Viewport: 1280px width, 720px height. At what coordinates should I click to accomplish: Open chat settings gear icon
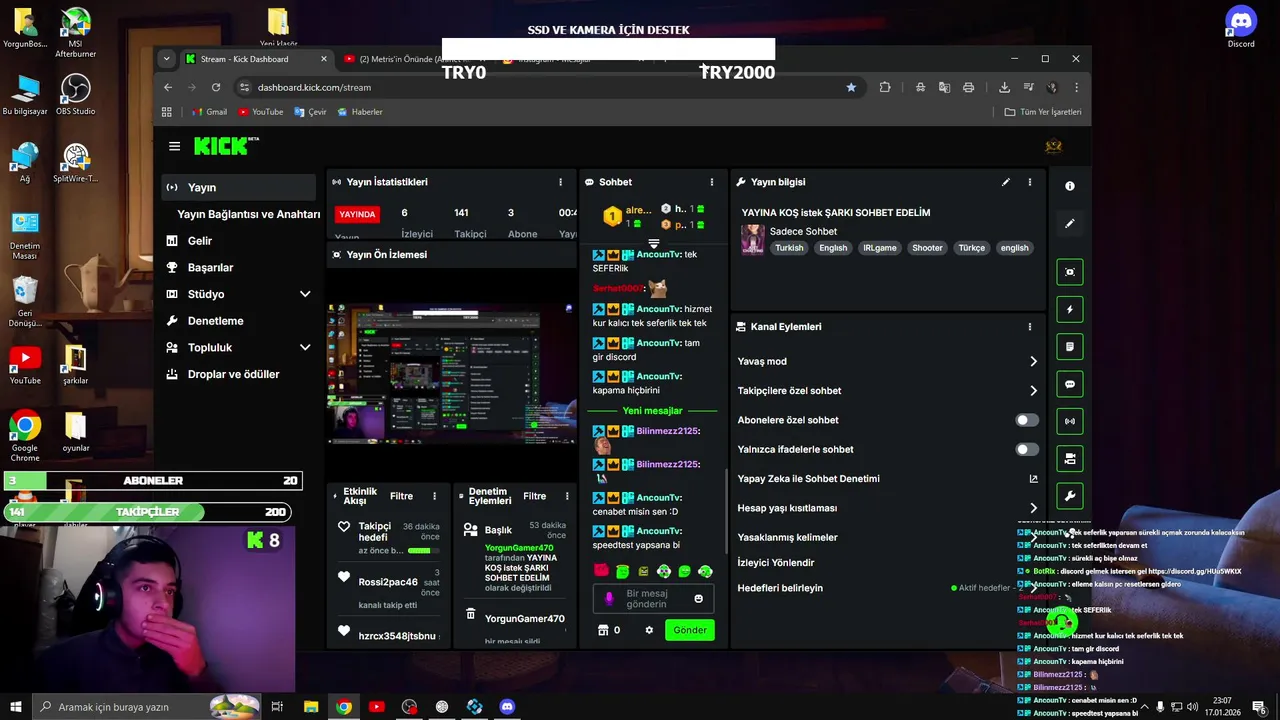click(649, 630)
